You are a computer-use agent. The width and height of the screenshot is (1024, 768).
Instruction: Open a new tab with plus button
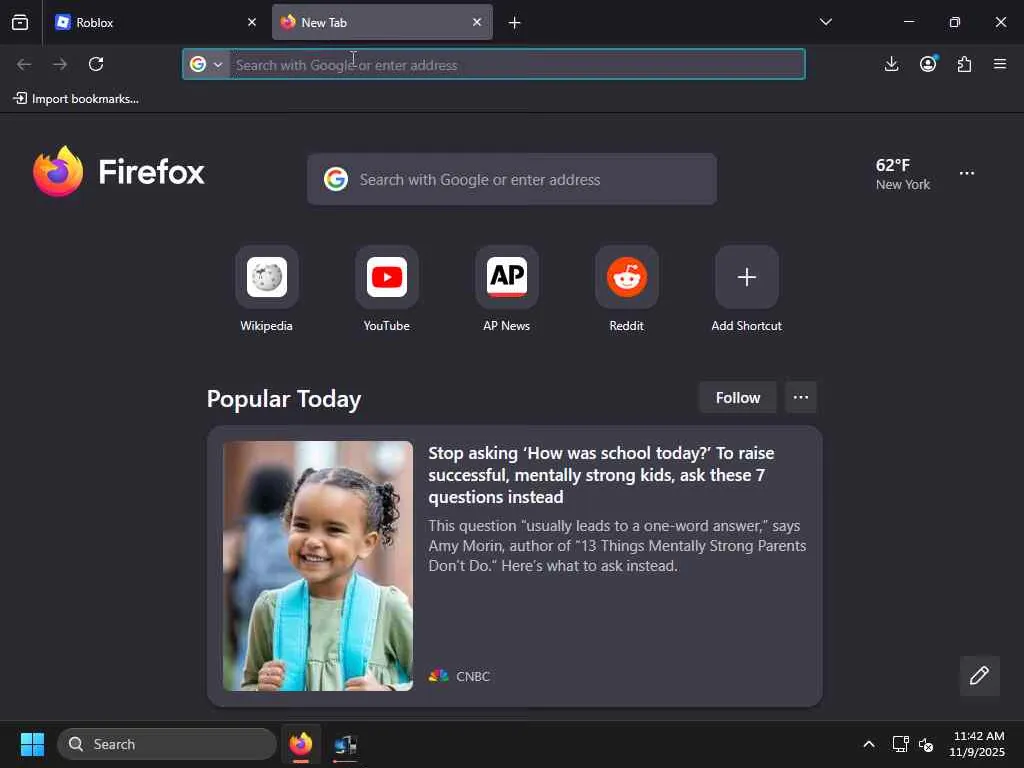point(515,23)
